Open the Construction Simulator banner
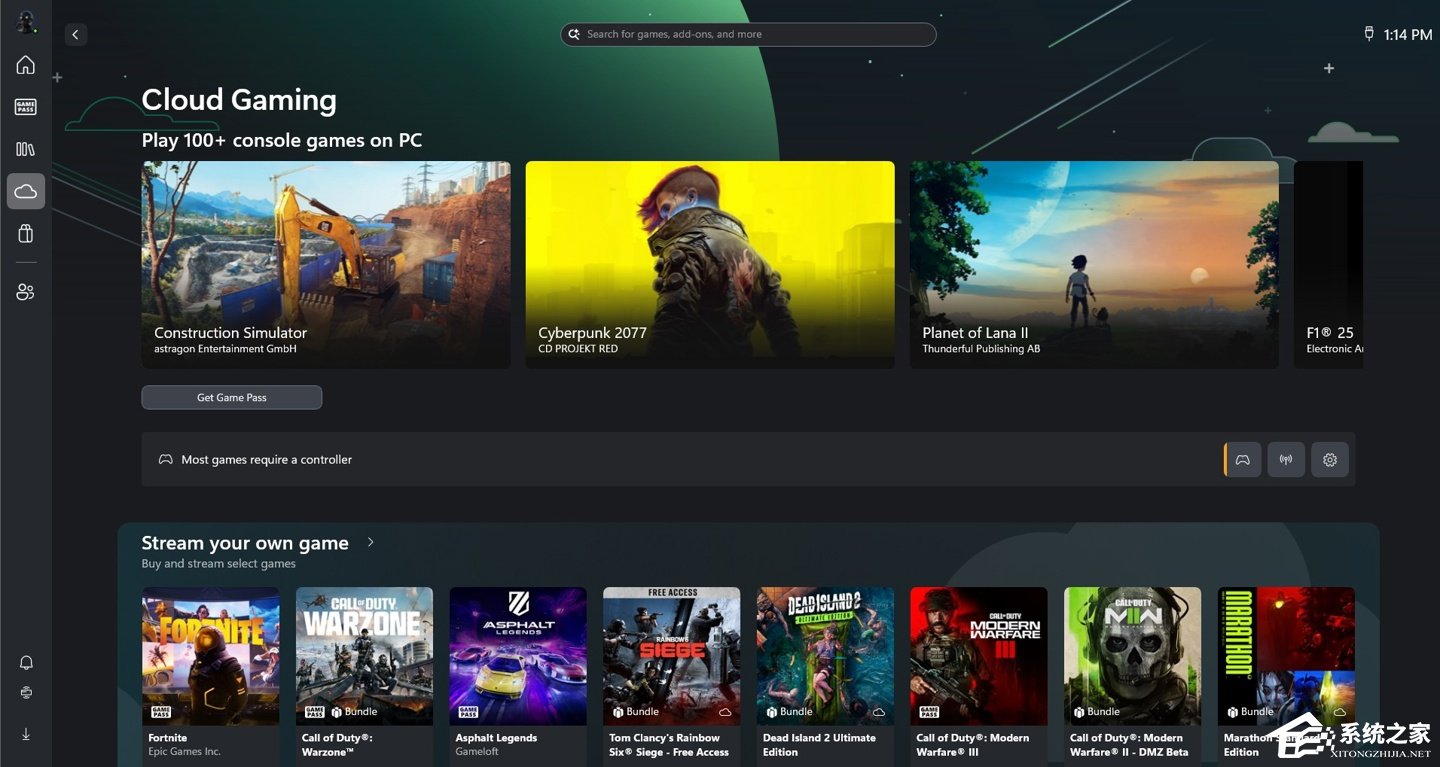Viewport: 1440px width, 767px height. (x=326, y=265)
